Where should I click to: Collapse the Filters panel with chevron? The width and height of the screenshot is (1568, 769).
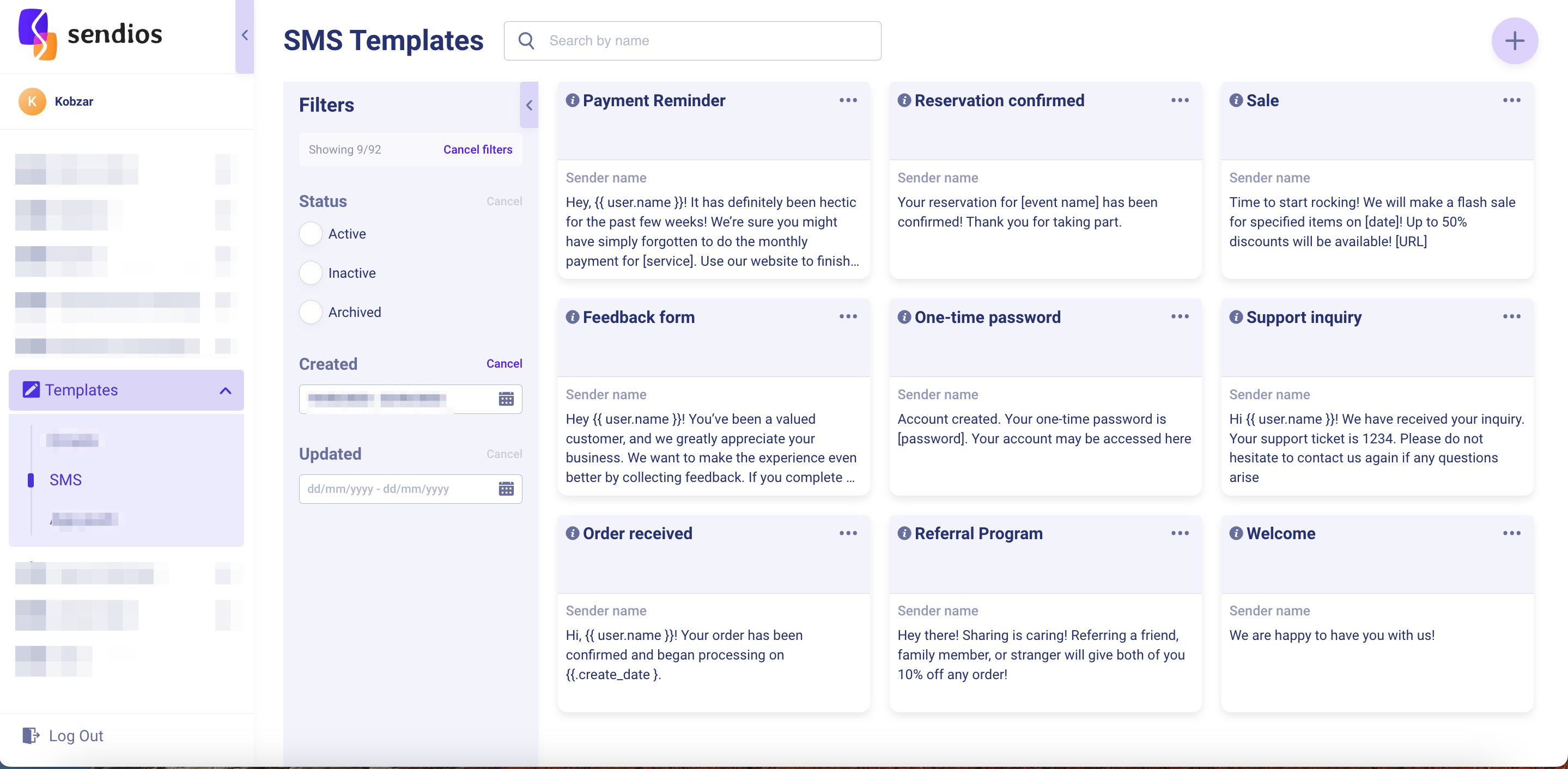pyautogui.click(x=529, y=105)
